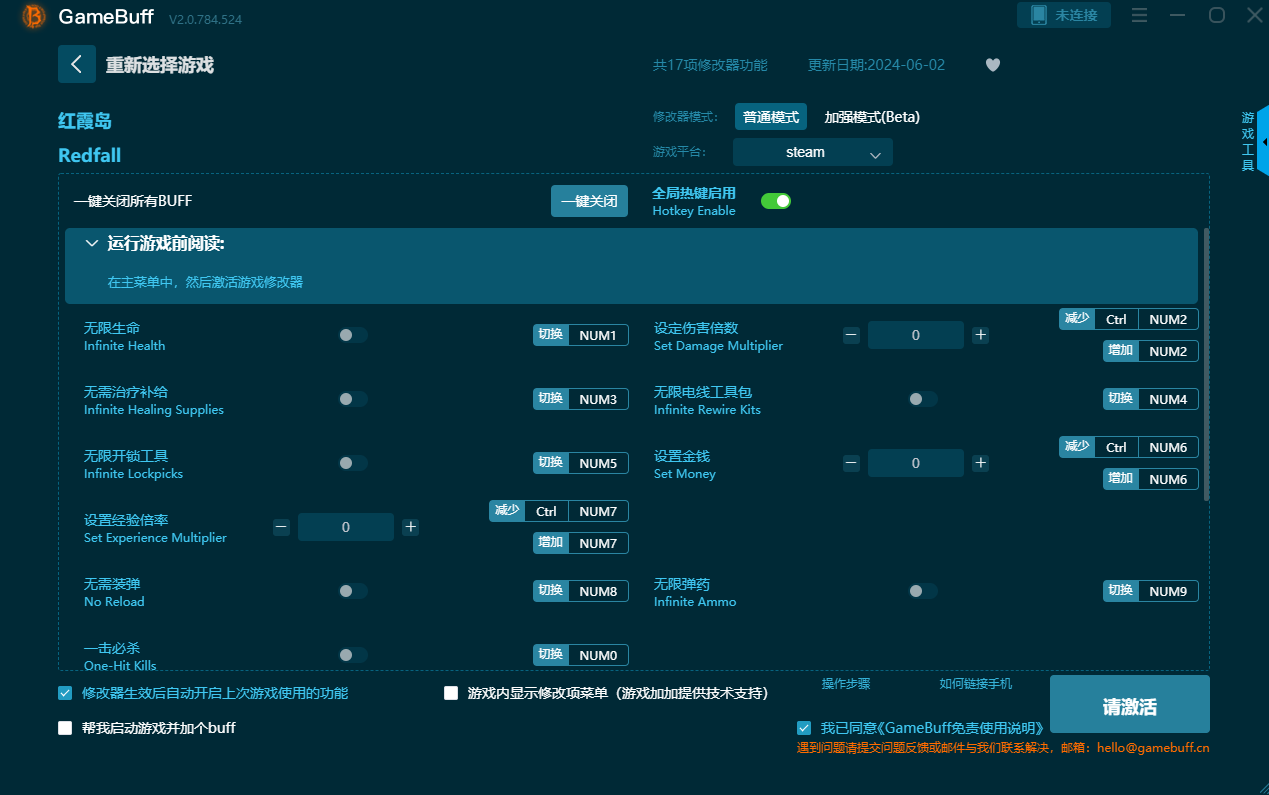Toggle Infinite Ammo switch
Viewport: 1269px width, 795px height.
(x=922, y=591)
